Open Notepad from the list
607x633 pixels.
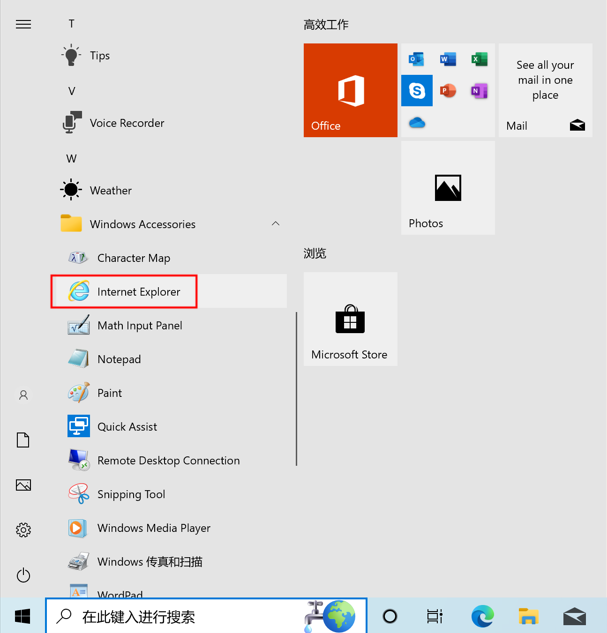(x=118, y=359)
